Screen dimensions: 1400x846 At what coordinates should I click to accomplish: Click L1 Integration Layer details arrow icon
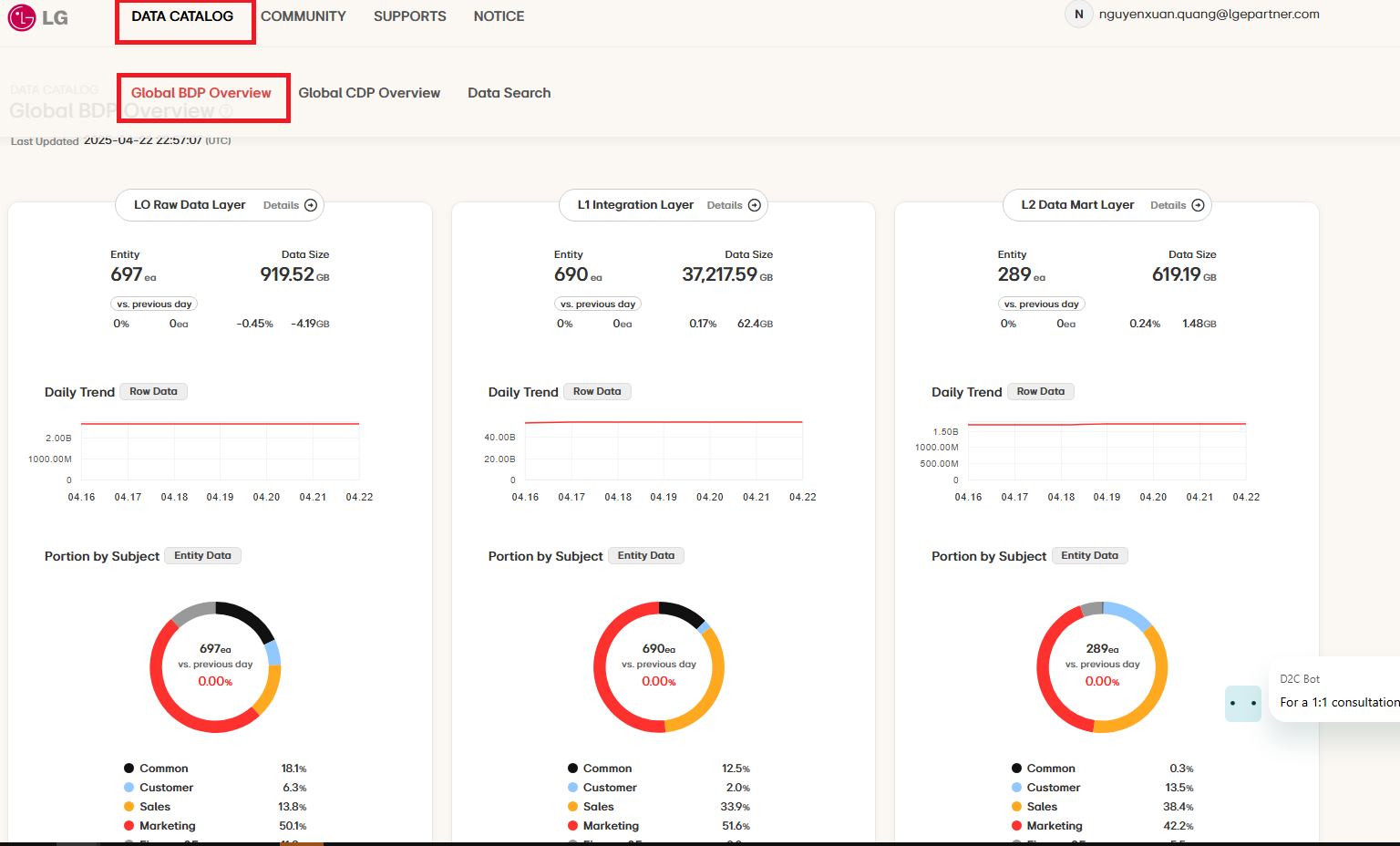pyautogui.click(x=755, y=205)
